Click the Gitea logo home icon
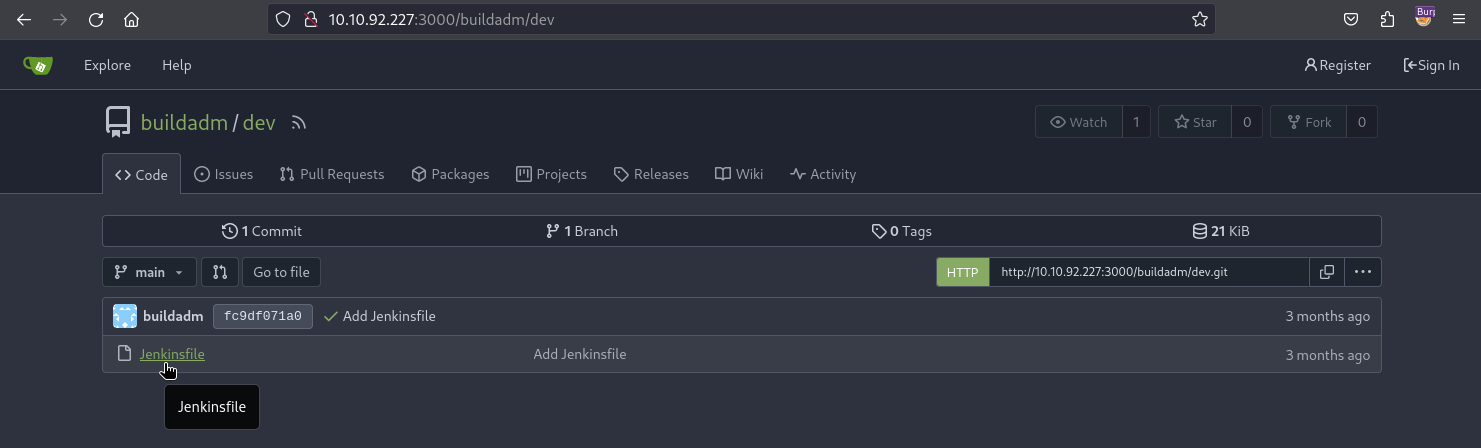 click(38, 65)
